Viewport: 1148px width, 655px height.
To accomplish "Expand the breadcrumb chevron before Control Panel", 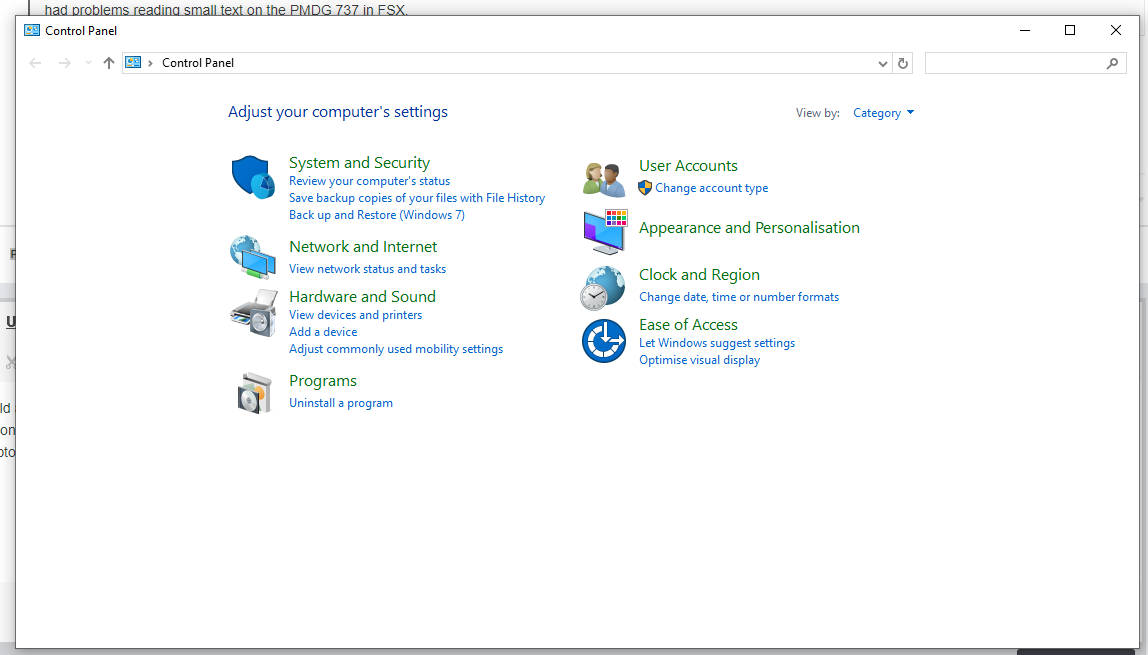I will (x=150, y=63).
